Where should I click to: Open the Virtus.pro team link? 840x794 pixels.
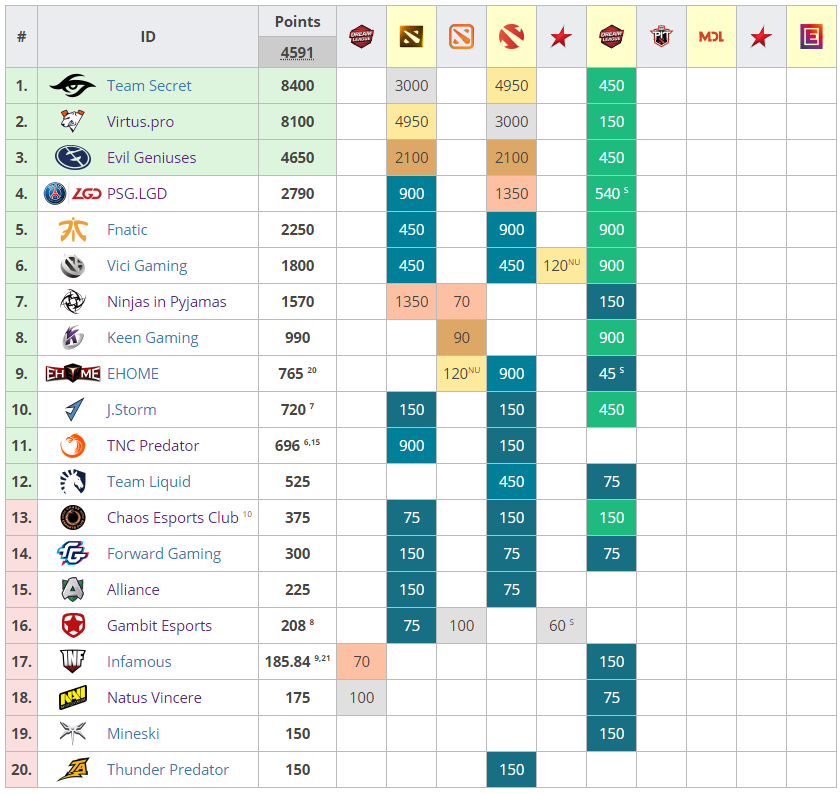(x=140, y=122)
